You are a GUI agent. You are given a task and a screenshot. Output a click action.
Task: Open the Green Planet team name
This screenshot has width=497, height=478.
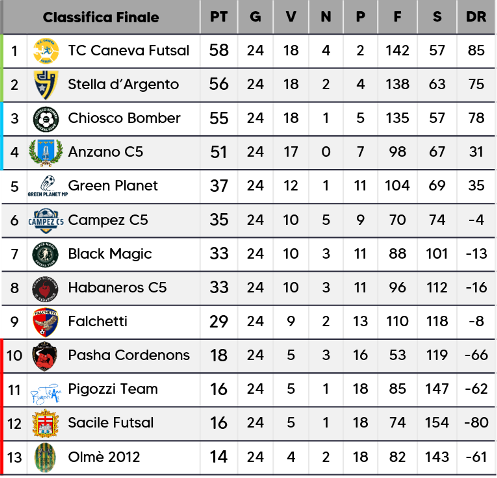point(113,186)
